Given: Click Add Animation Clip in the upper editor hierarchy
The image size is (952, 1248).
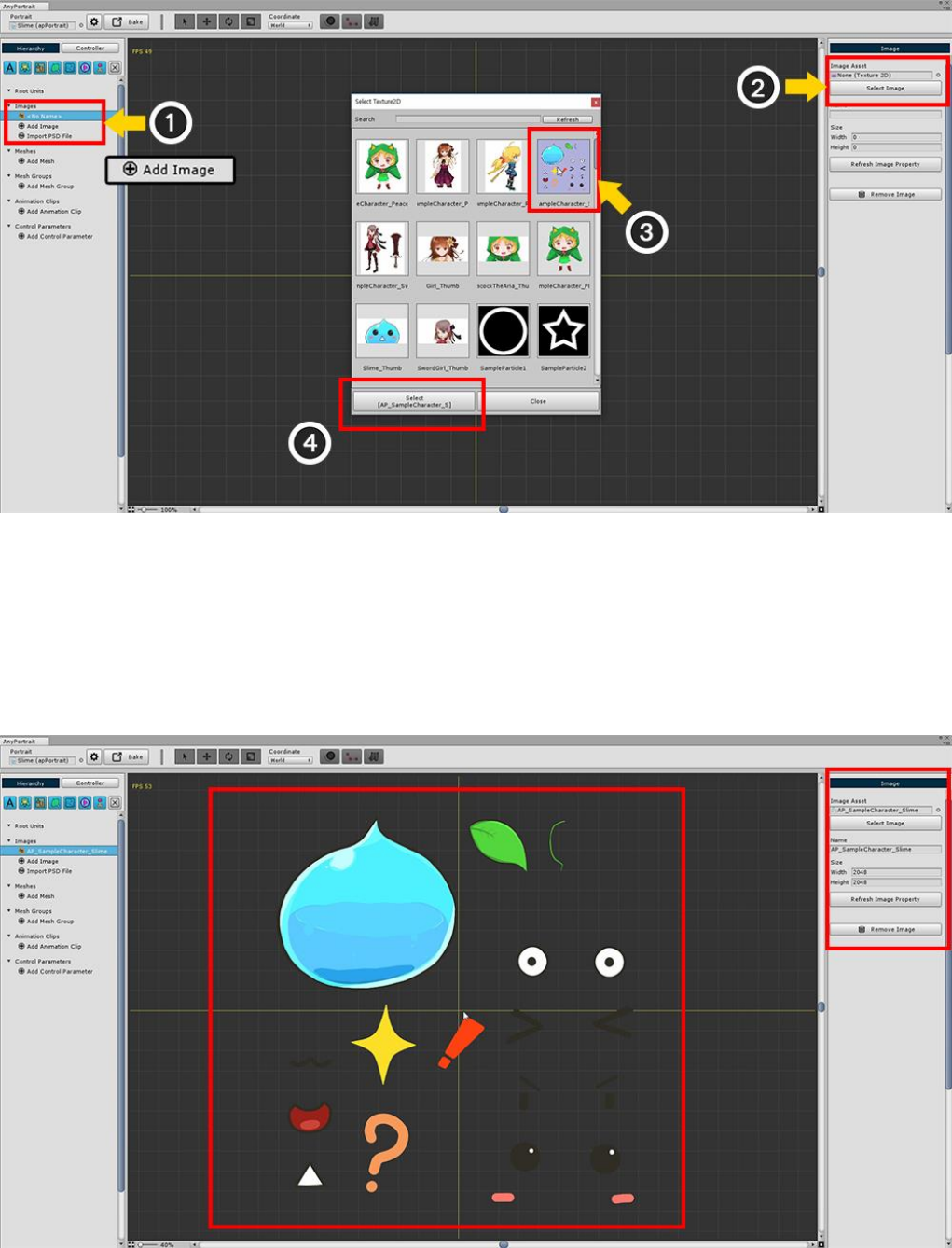Looking at the screenshot, I should pos(53,212).
